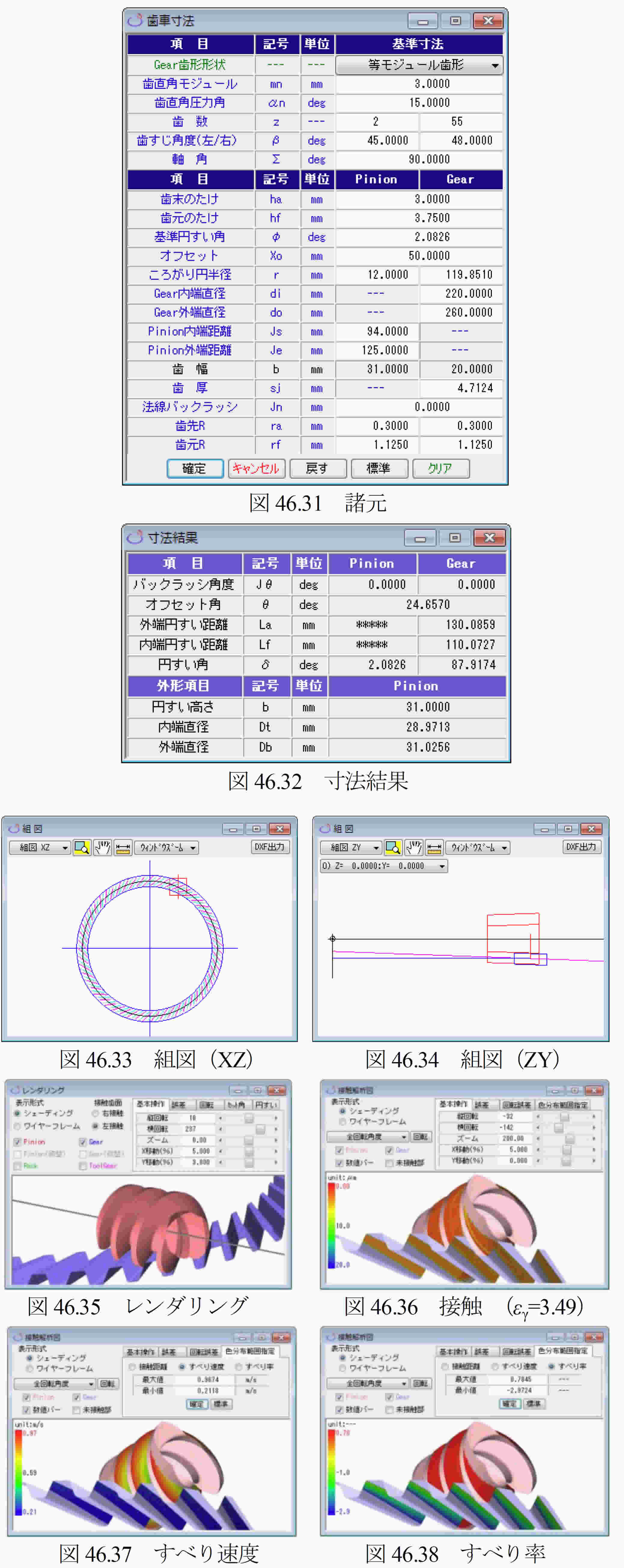This screenshot has height=1568, width=624.
Task: Open Gear歯形形状 等モジュール歯形 dropdown
Action: click(x=419, y=65)
